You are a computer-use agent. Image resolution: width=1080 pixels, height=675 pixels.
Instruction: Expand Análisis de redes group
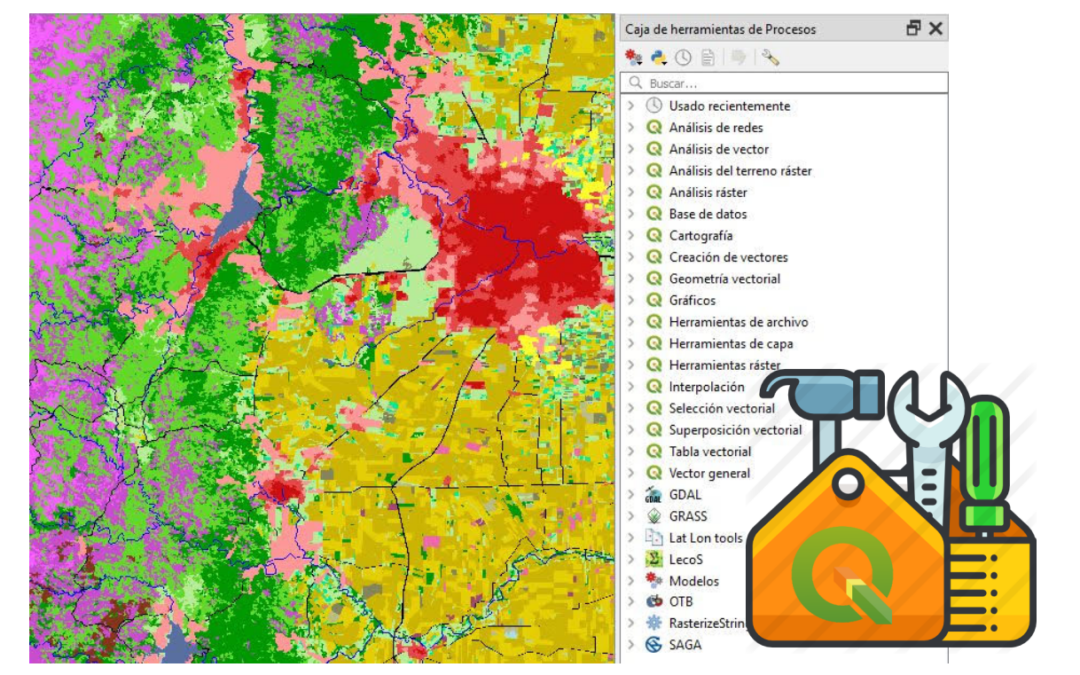[631, 127]
